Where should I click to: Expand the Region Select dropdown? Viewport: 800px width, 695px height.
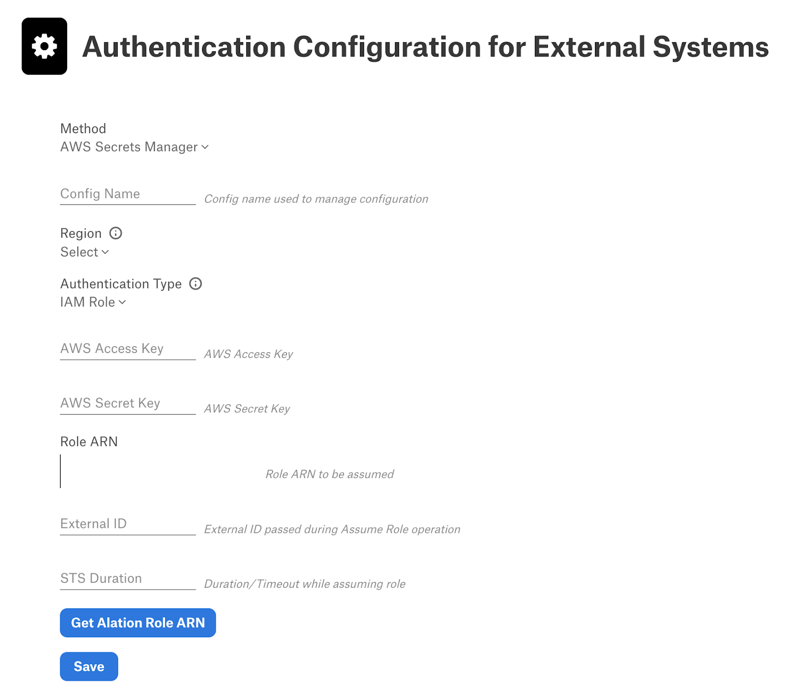click(85, 252)
